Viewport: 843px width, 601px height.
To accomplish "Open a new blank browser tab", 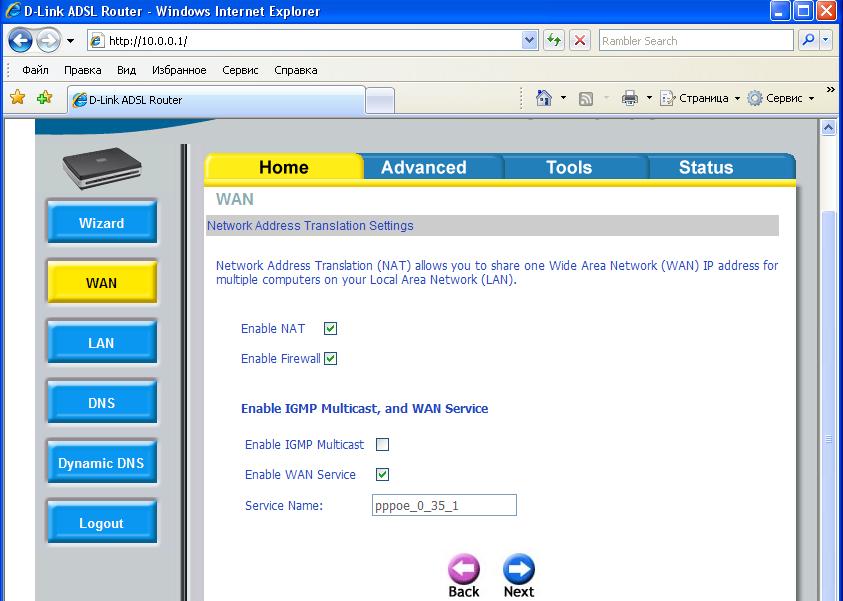I will pos(380,101).
